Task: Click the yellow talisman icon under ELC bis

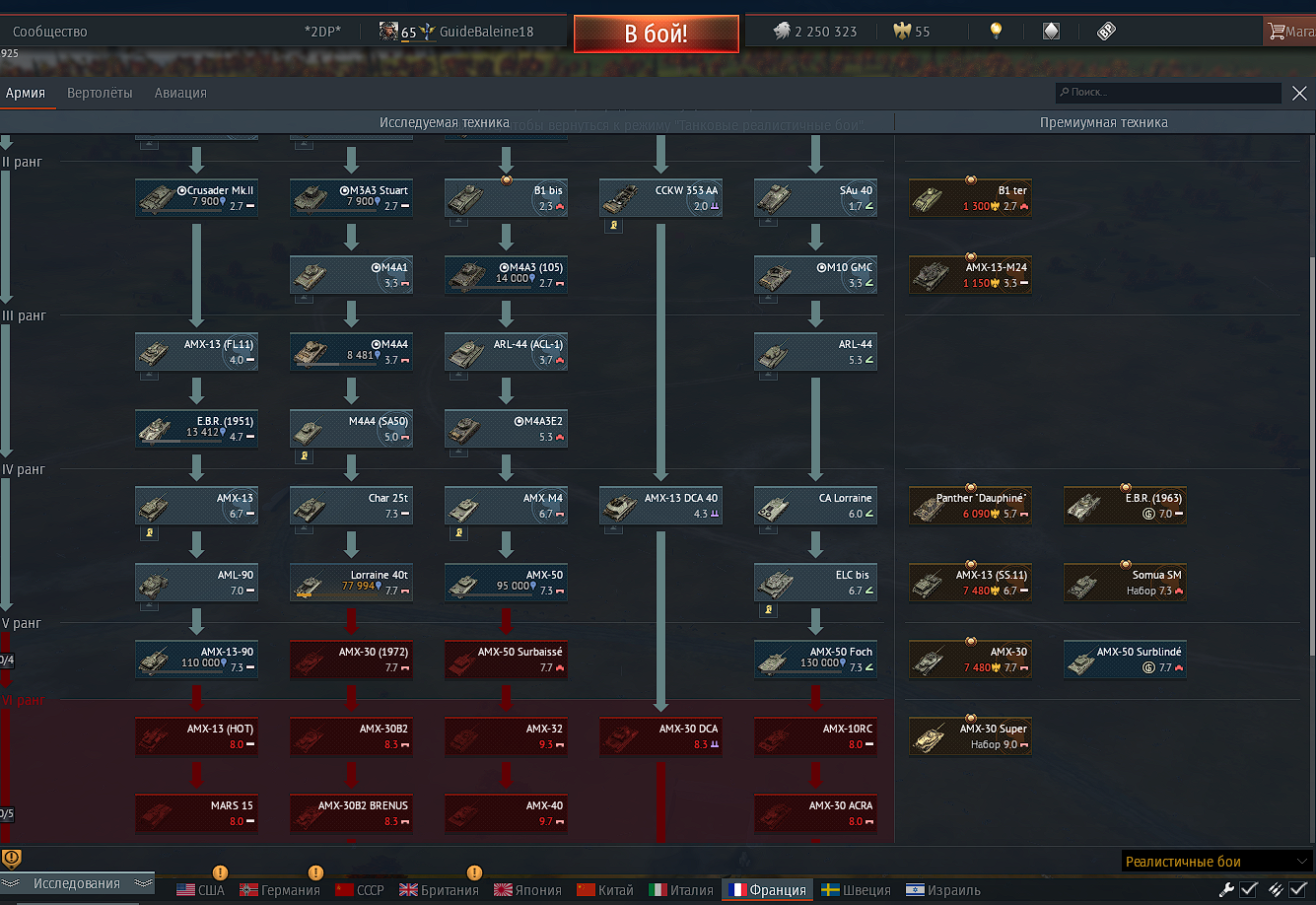Action: 769,610
